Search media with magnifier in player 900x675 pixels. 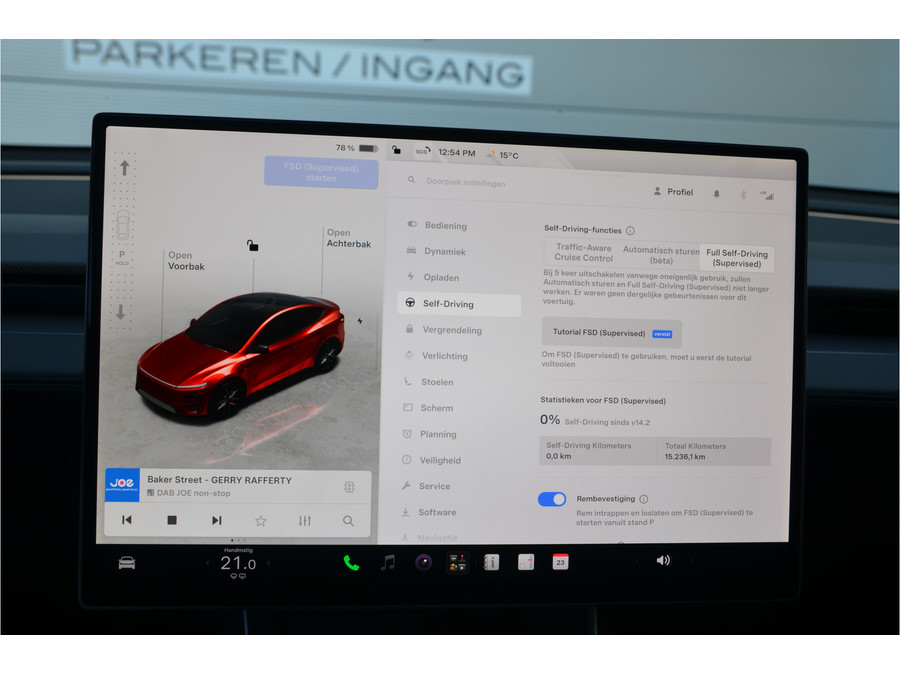click(348, 521)
